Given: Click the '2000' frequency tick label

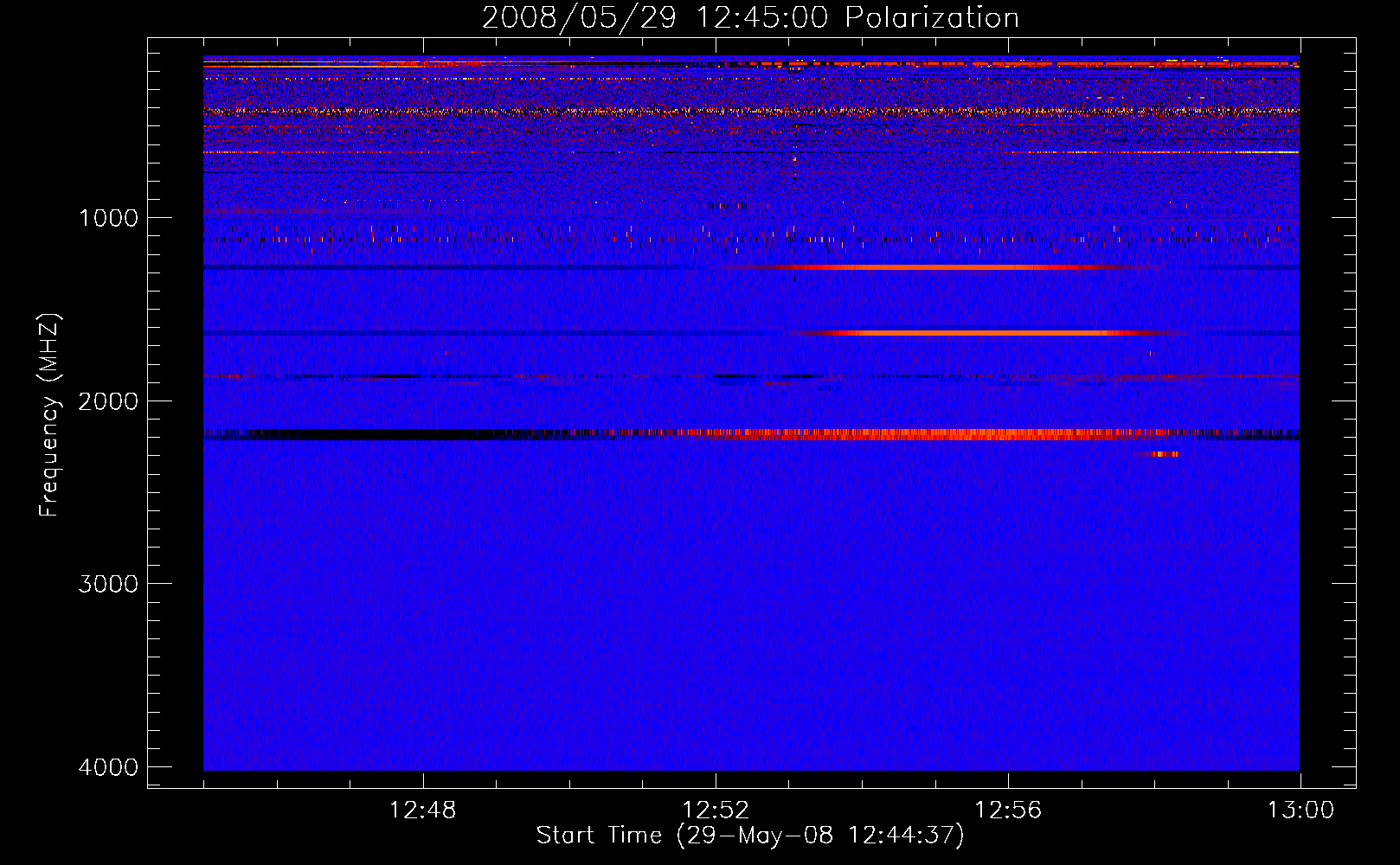Looking at the screenshot, I should (108, 400).
